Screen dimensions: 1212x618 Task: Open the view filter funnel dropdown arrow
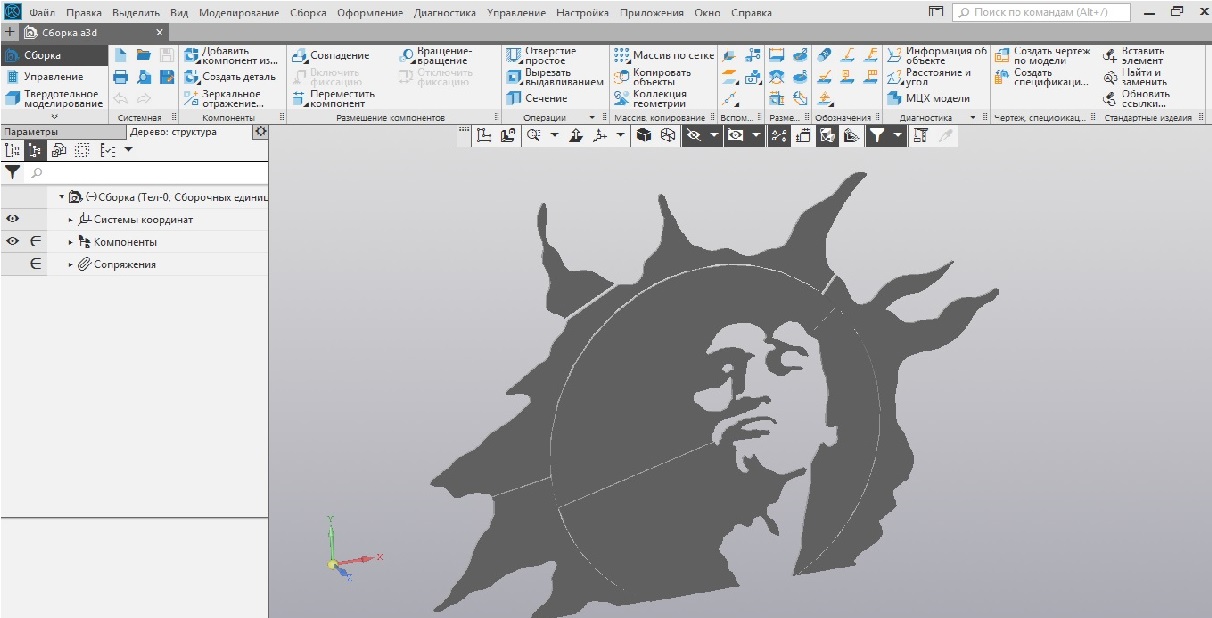(898, 135)
